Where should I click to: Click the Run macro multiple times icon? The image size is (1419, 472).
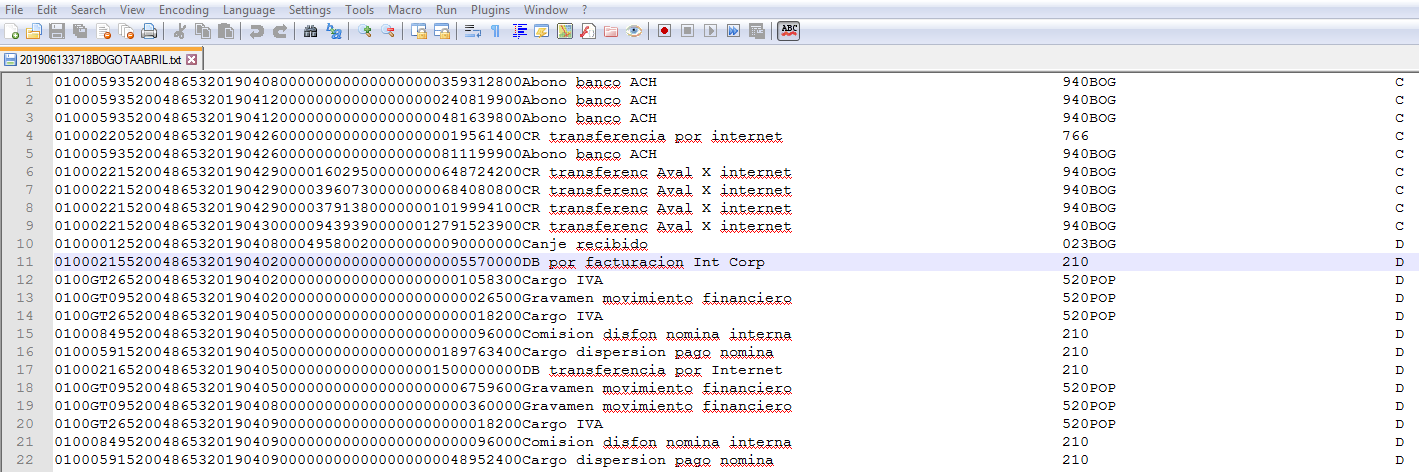[734, 31]
